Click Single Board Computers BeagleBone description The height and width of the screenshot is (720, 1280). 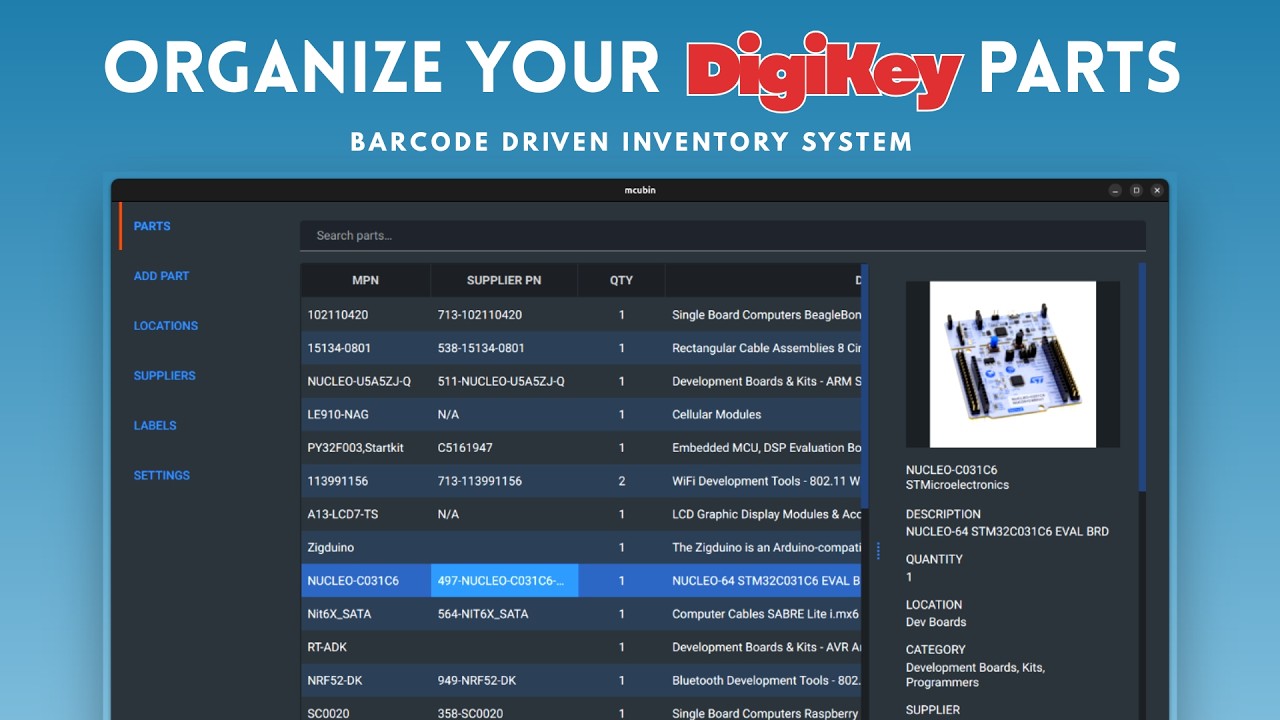click(763, 315)
